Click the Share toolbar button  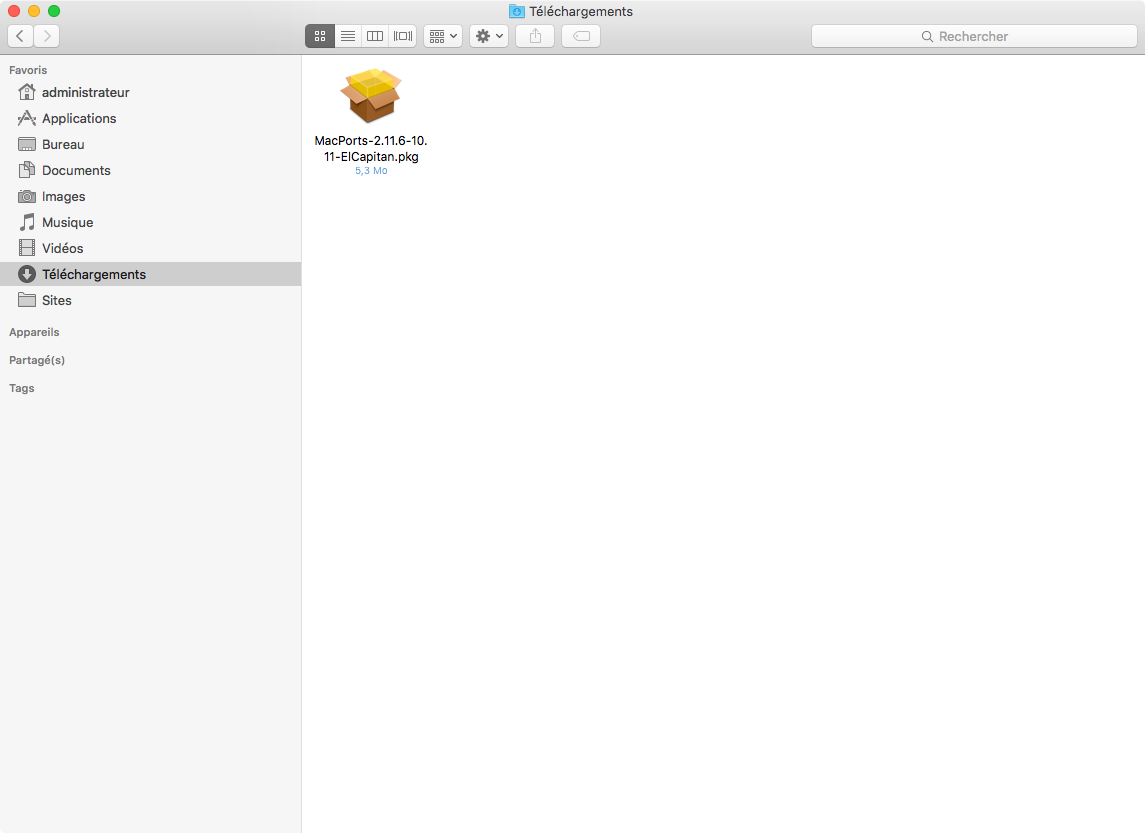click(535, 36)
